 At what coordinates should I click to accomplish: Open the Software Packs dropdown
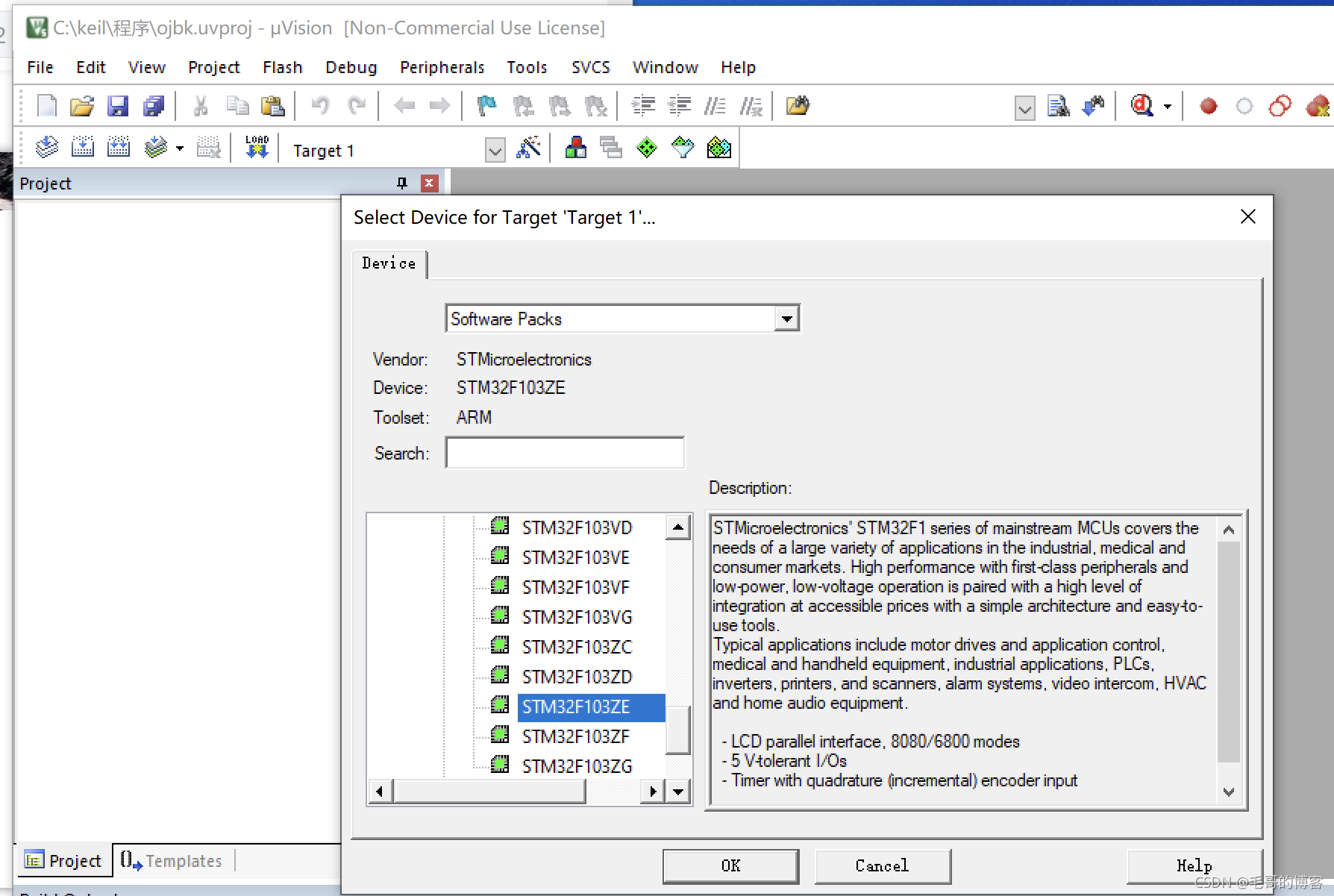pyautogui.click(x=786, y=319)
